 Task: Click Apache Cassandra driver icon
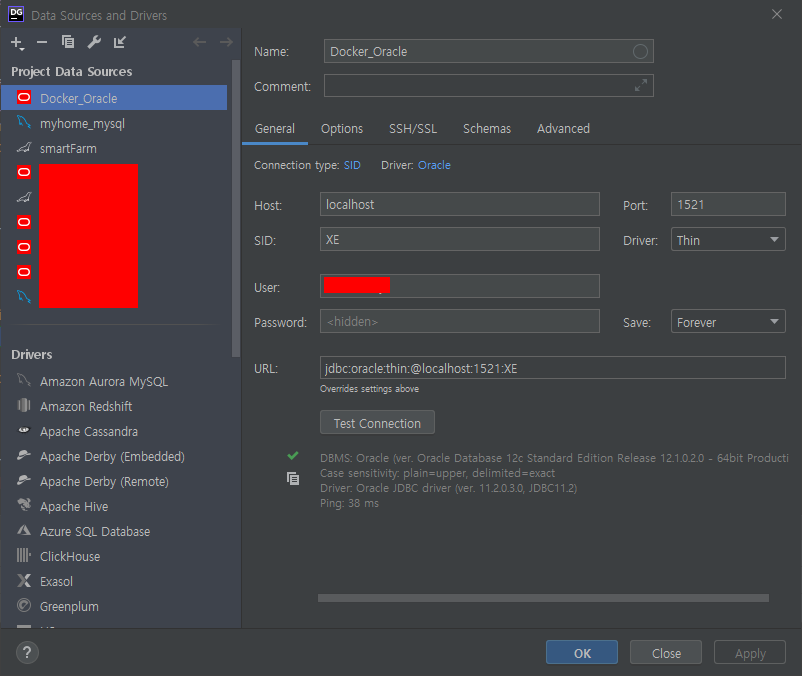24,430
